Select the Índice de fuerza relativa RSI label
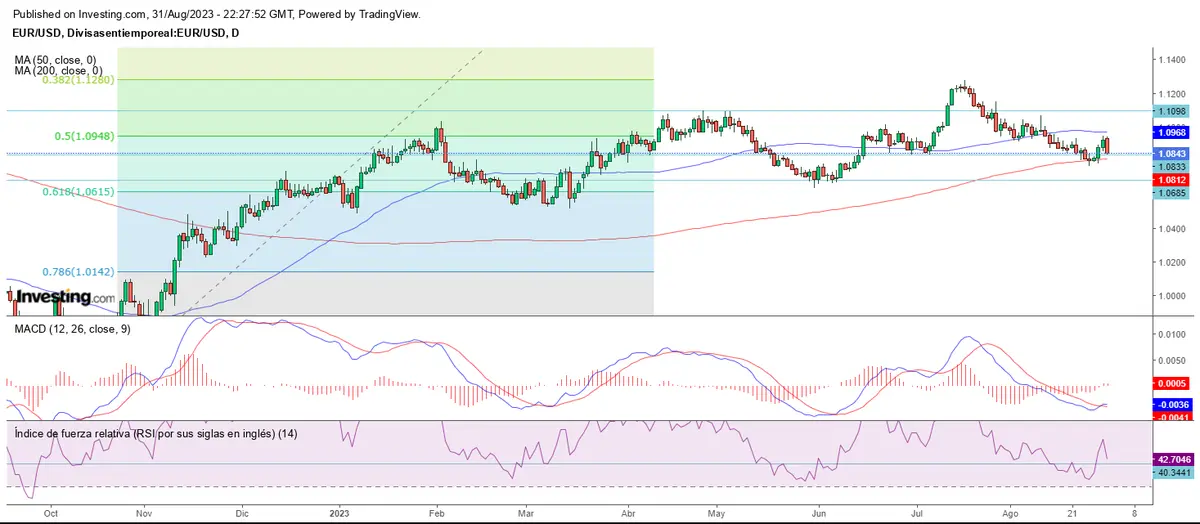The width and height of the screenshot is (1200, 524). pos(156,433)
